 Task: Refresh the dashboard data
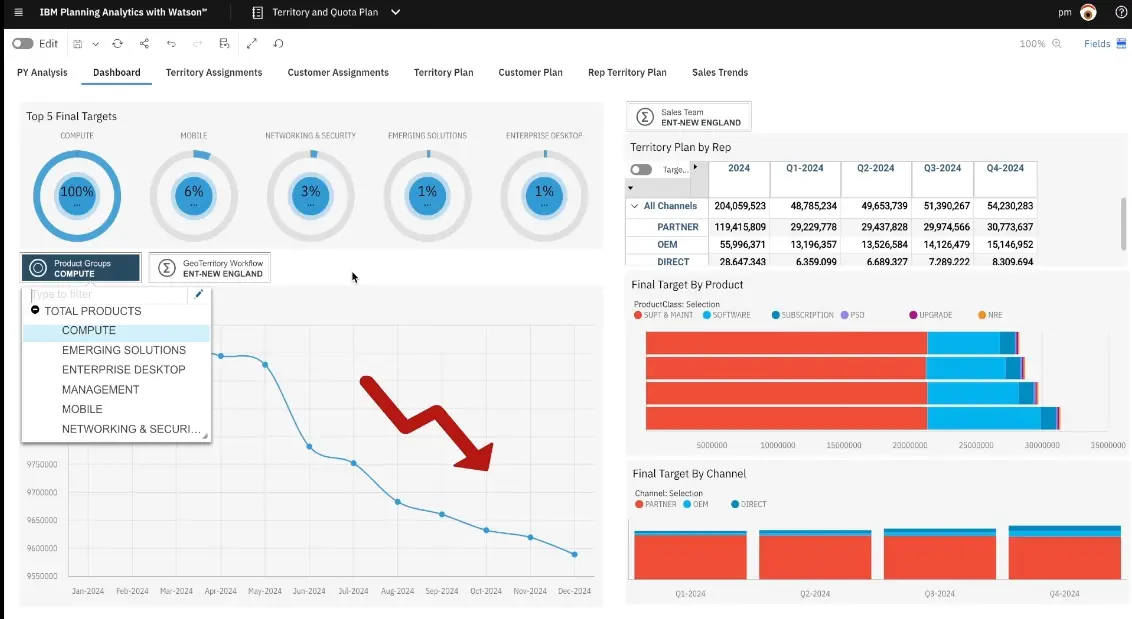[117, 43]
